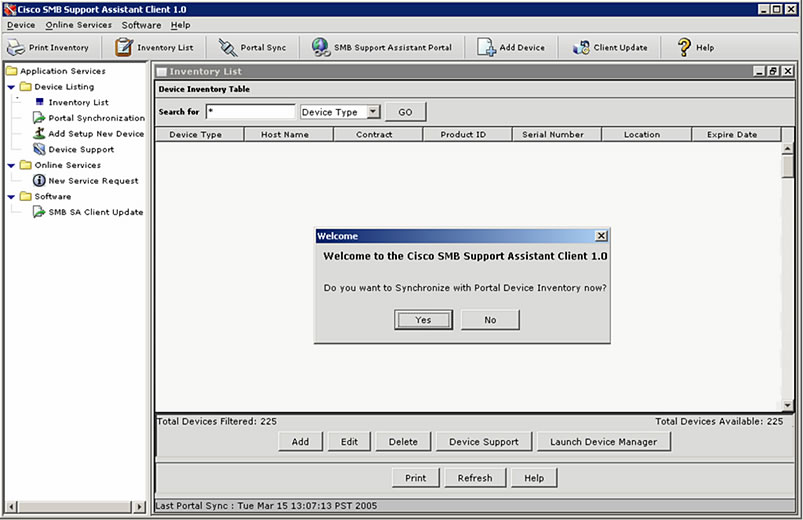Click the Add button below the table
Screen dimensions: 803x520
[x=300, y=442]
